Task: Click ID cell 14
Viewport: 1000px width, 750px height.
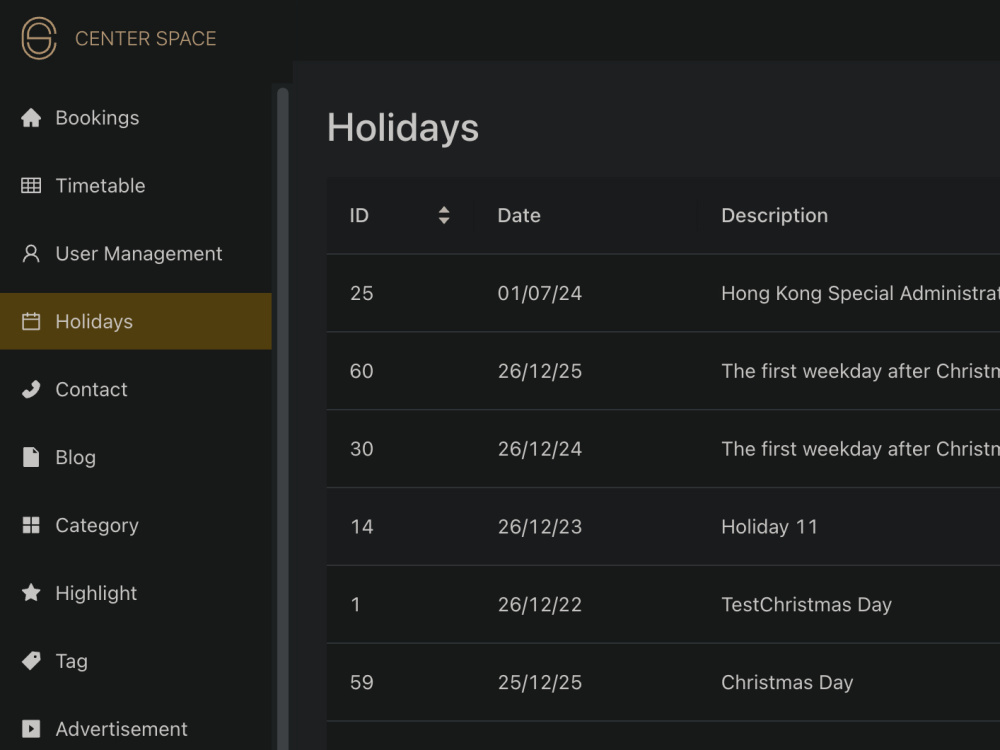Action: 362,527
